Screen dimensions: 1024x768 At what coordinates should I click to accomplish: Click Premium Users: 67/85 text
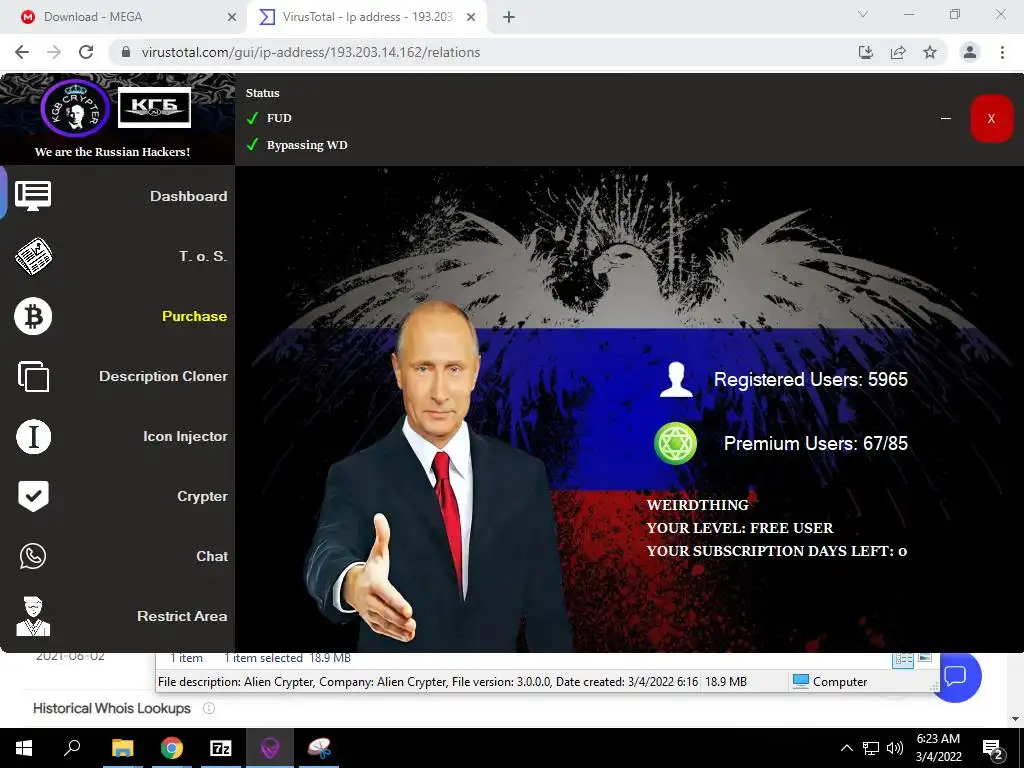click(816, 443)
